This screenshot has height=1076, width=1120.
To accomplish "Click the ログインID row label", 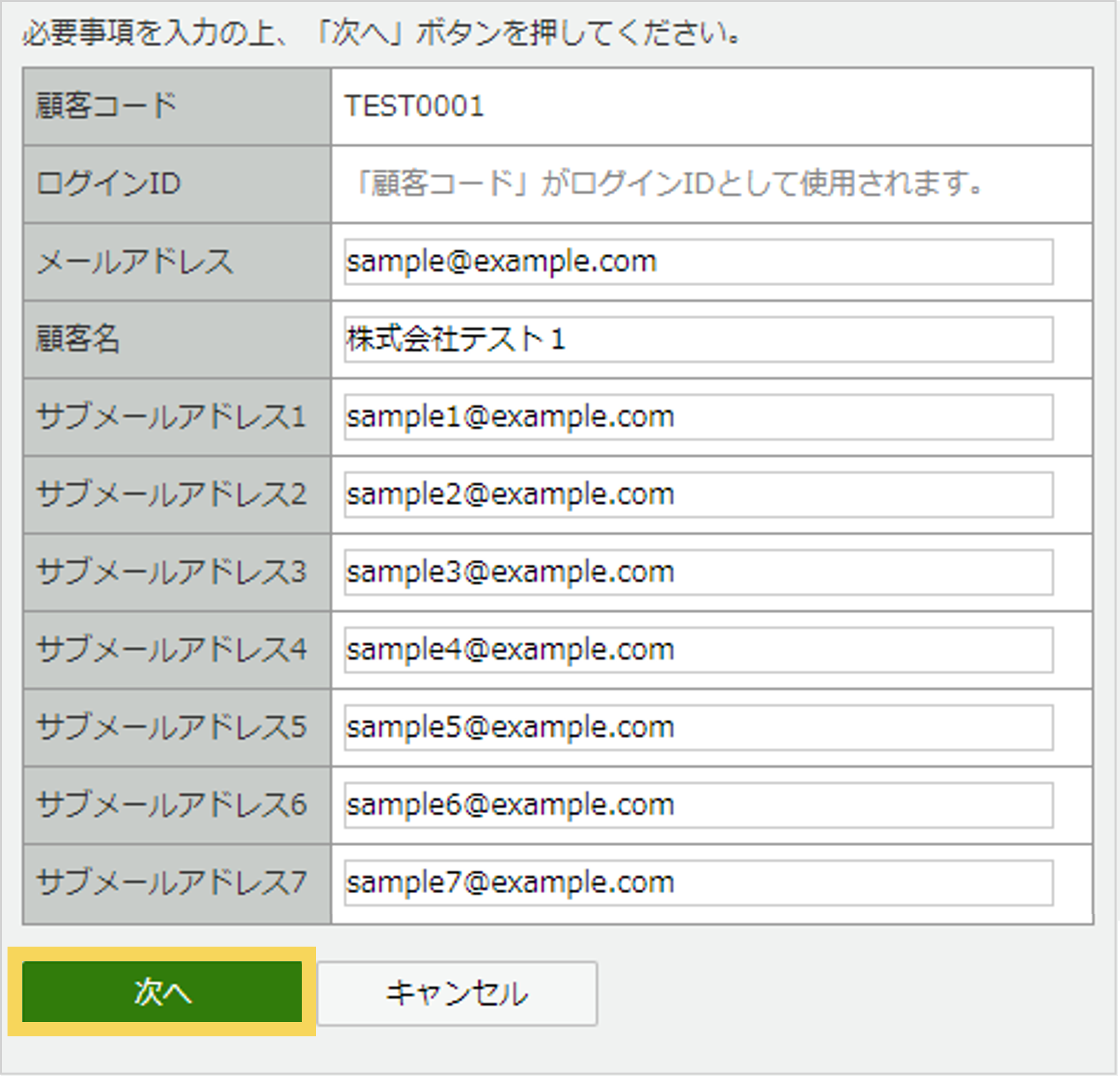I will click(x=108, y=183).
